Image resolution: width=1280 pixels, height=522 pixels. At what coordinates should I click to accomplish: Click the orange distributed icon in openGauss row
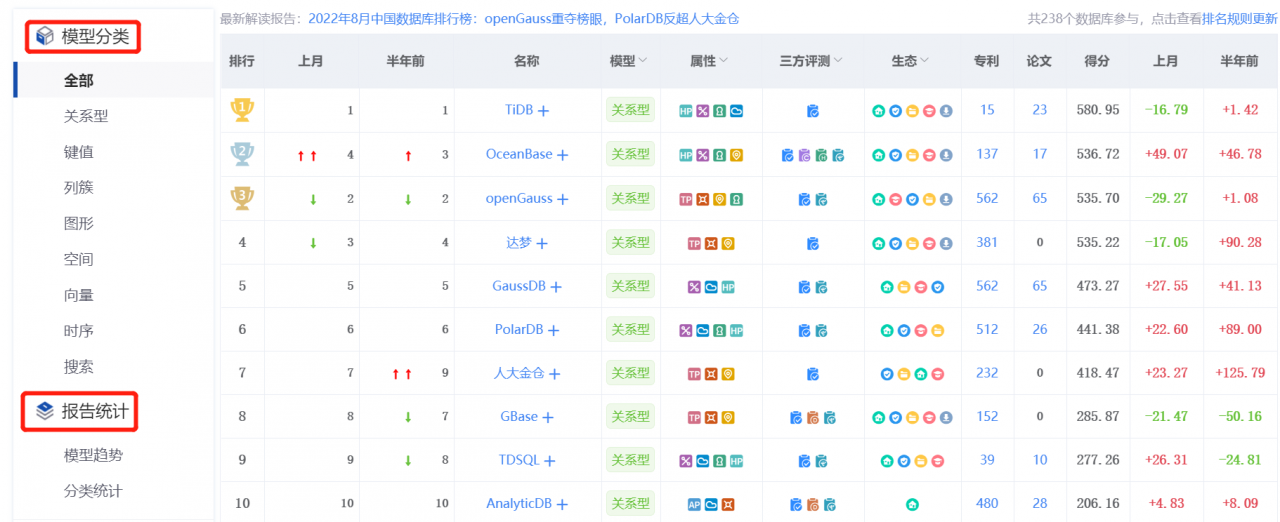coord(703,199)
